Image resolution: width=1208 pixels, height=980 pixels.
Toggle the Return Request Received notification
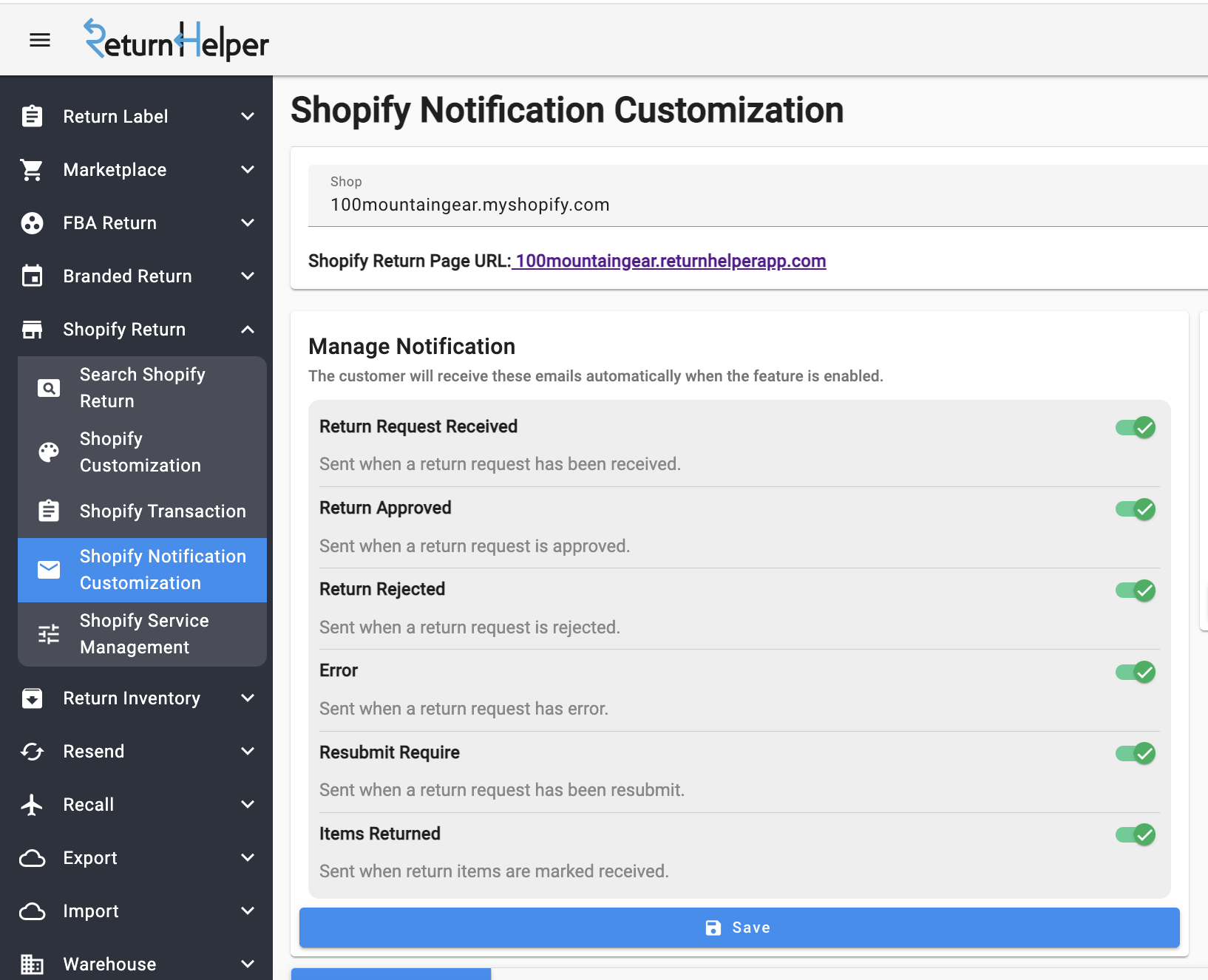[1136, 427]
